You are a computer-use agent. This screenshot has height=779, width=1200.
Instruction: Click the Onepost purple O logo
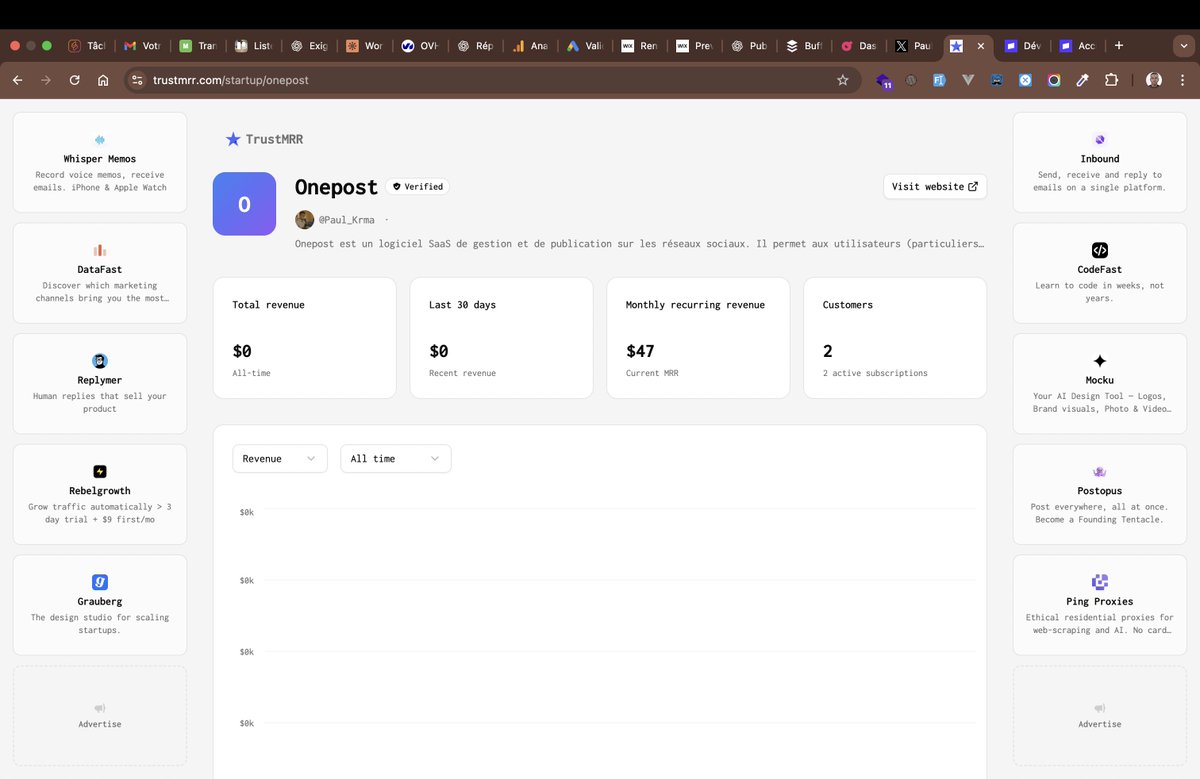pos(244,204)
